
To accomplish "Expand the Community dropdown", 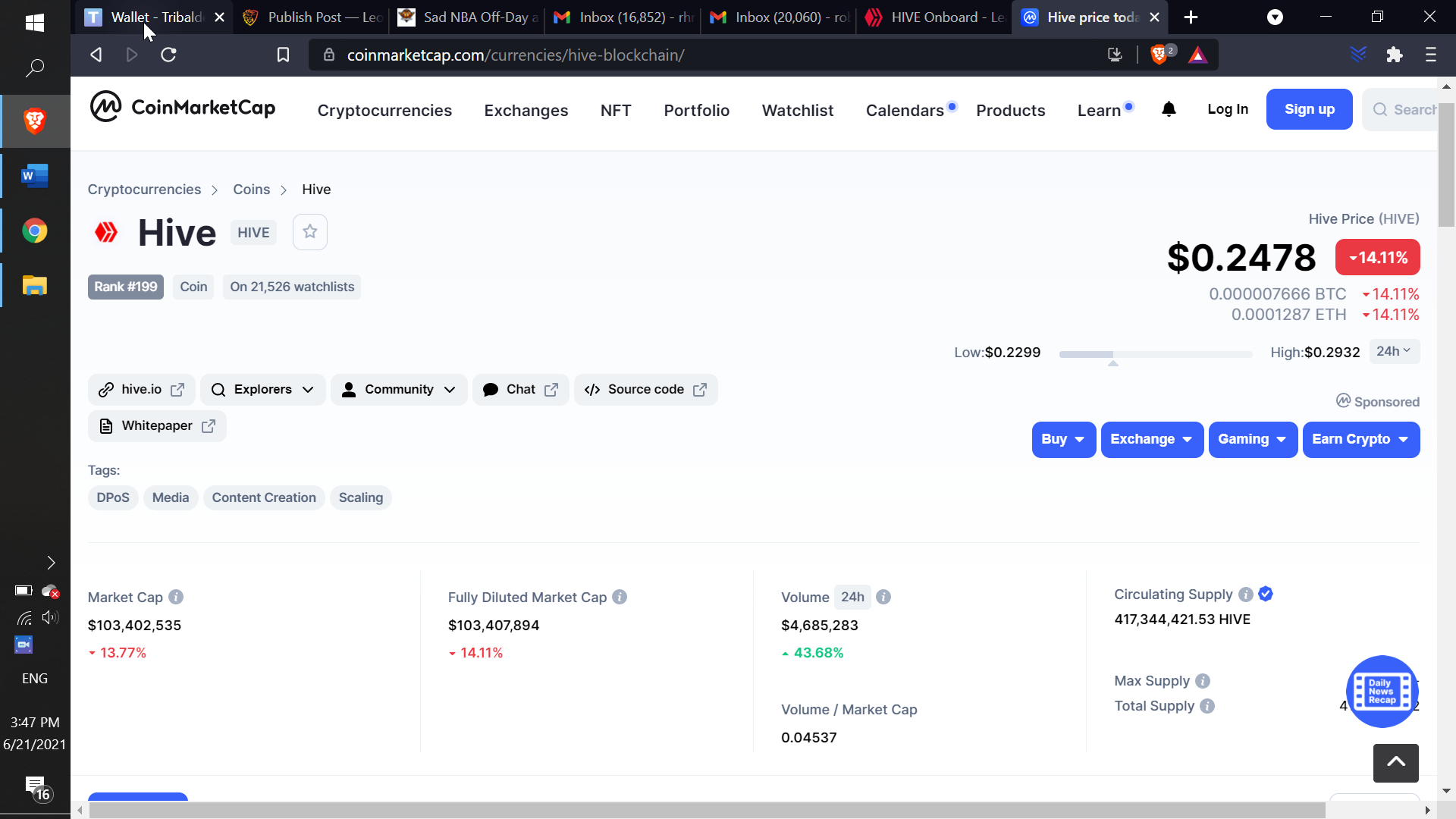I will pos(399,390).
